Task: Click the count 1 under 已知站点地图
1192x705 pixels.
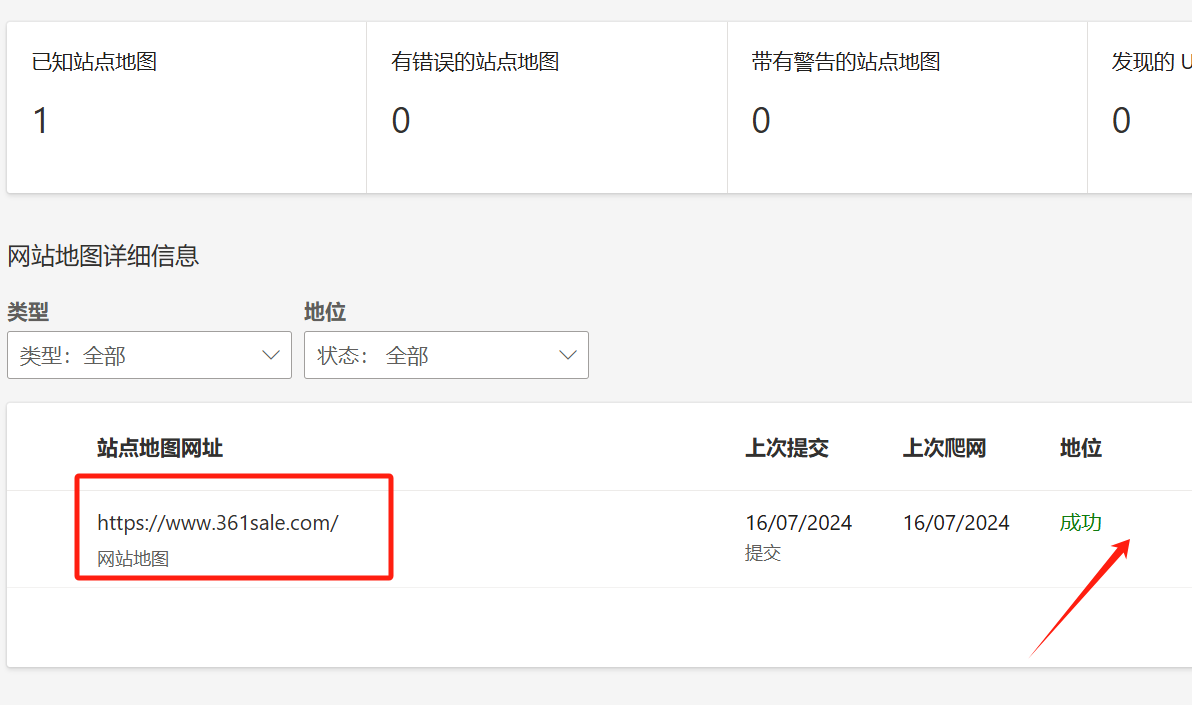Action: coord(40,121)
